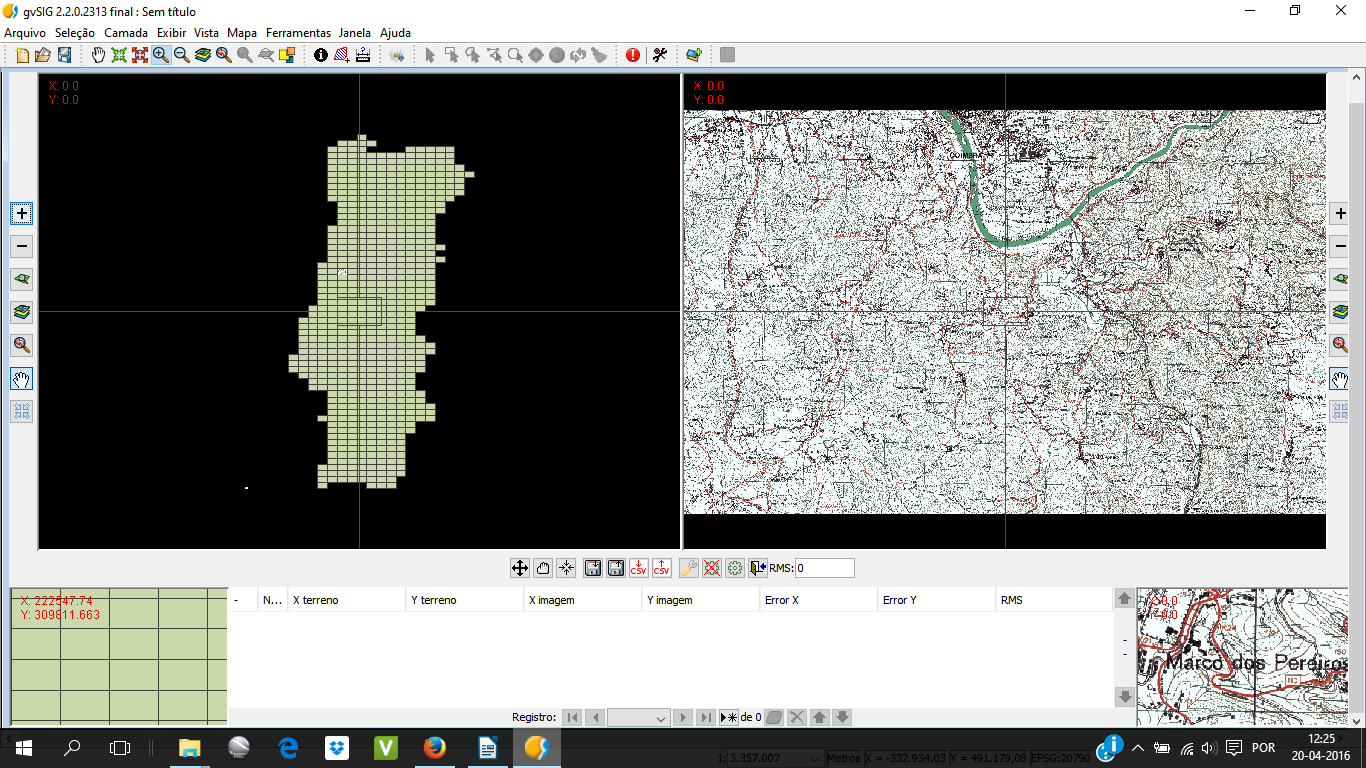
Task: Click the wrench options icon in georeferencing toolbar
Action: 689,568
